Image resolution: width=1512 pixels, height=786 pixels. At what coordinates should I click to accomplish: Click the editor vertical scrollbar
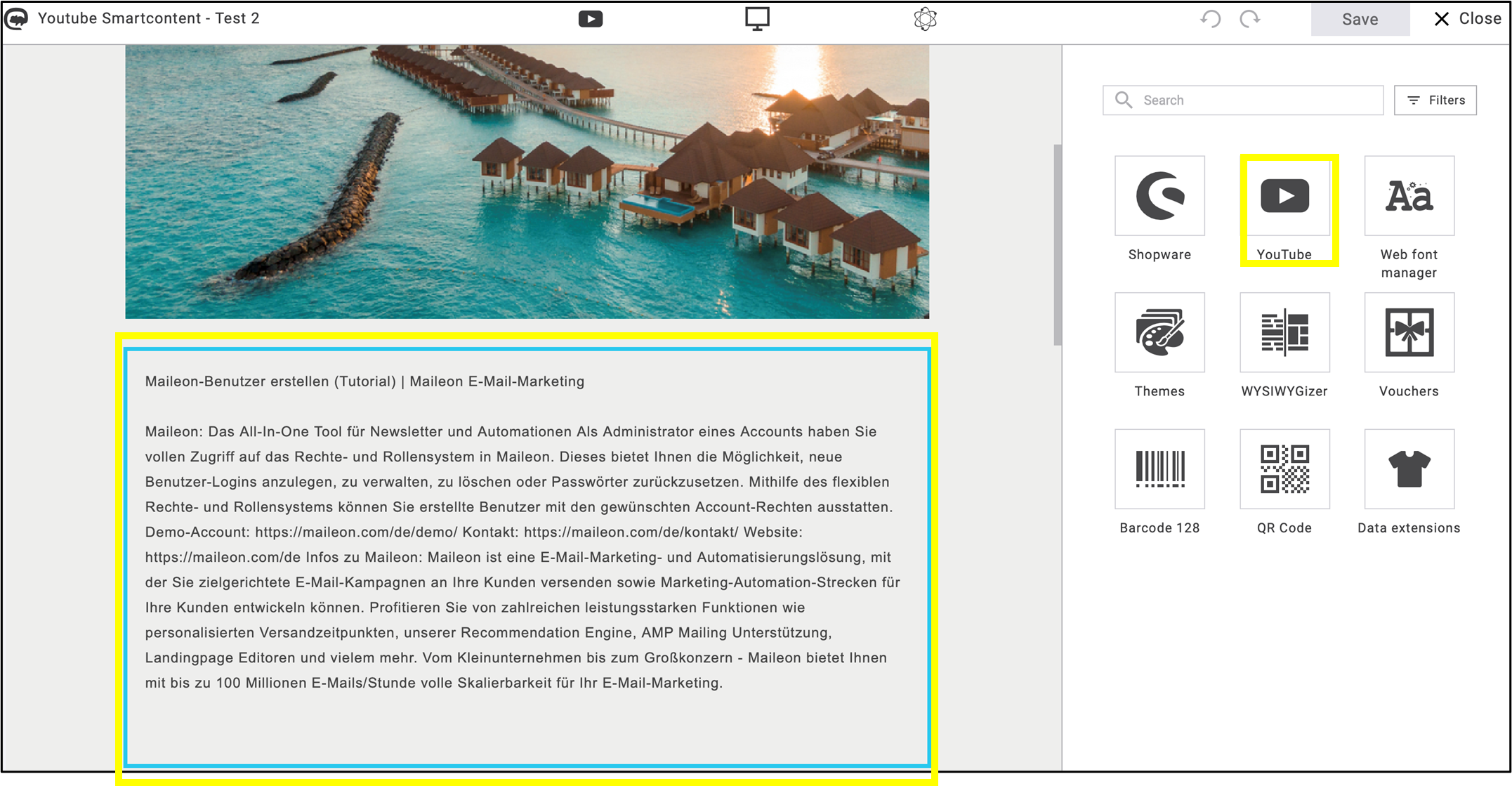(1057, 245)
